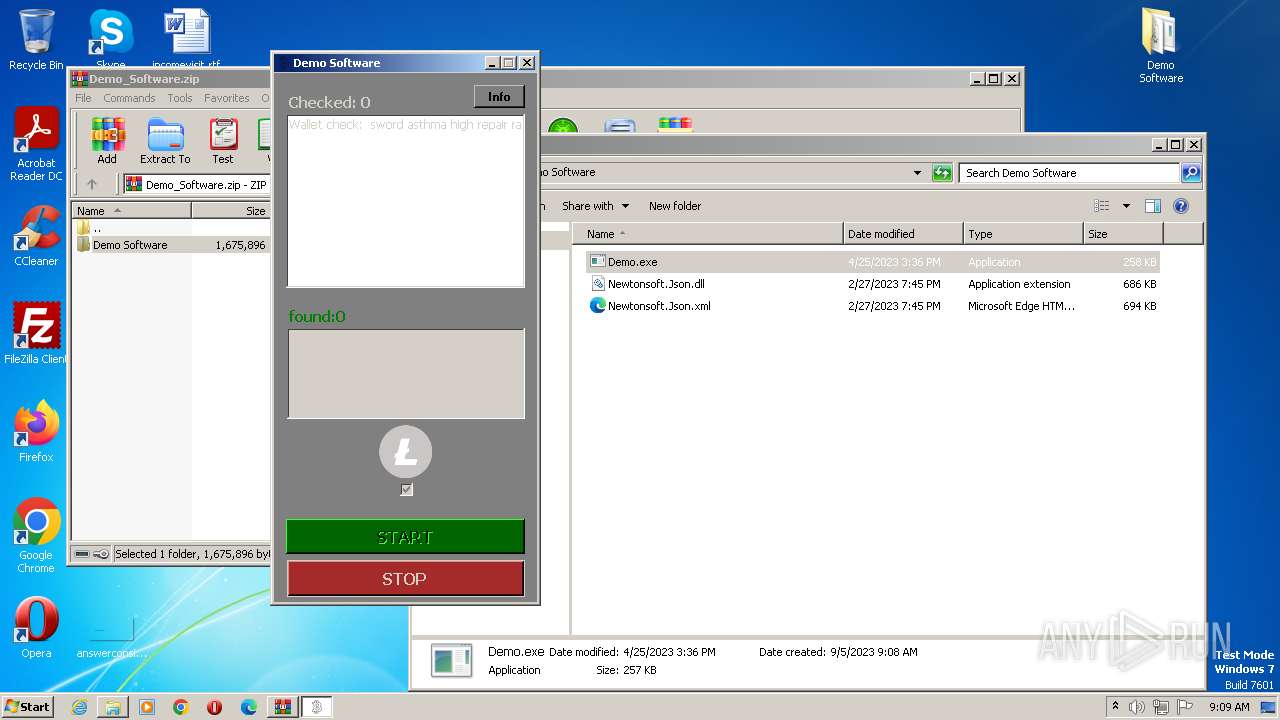Toggle the preview pane icon in Explorer
The width and height of the screenshot is (1280, 720).
coord(1153,206)
